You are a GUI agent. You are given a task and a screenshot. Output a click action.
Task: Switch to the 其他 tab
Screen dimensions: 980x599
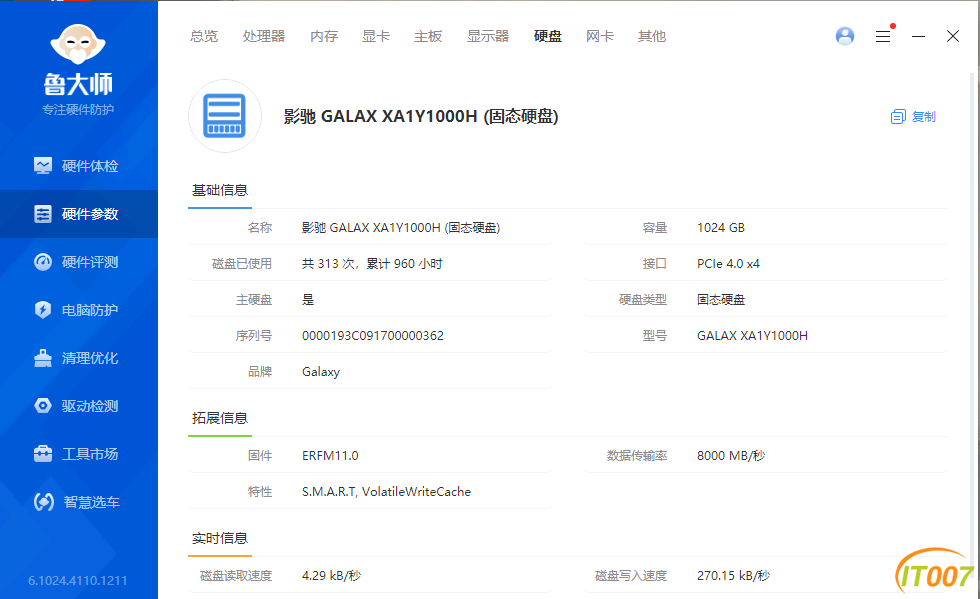point(652,36)
